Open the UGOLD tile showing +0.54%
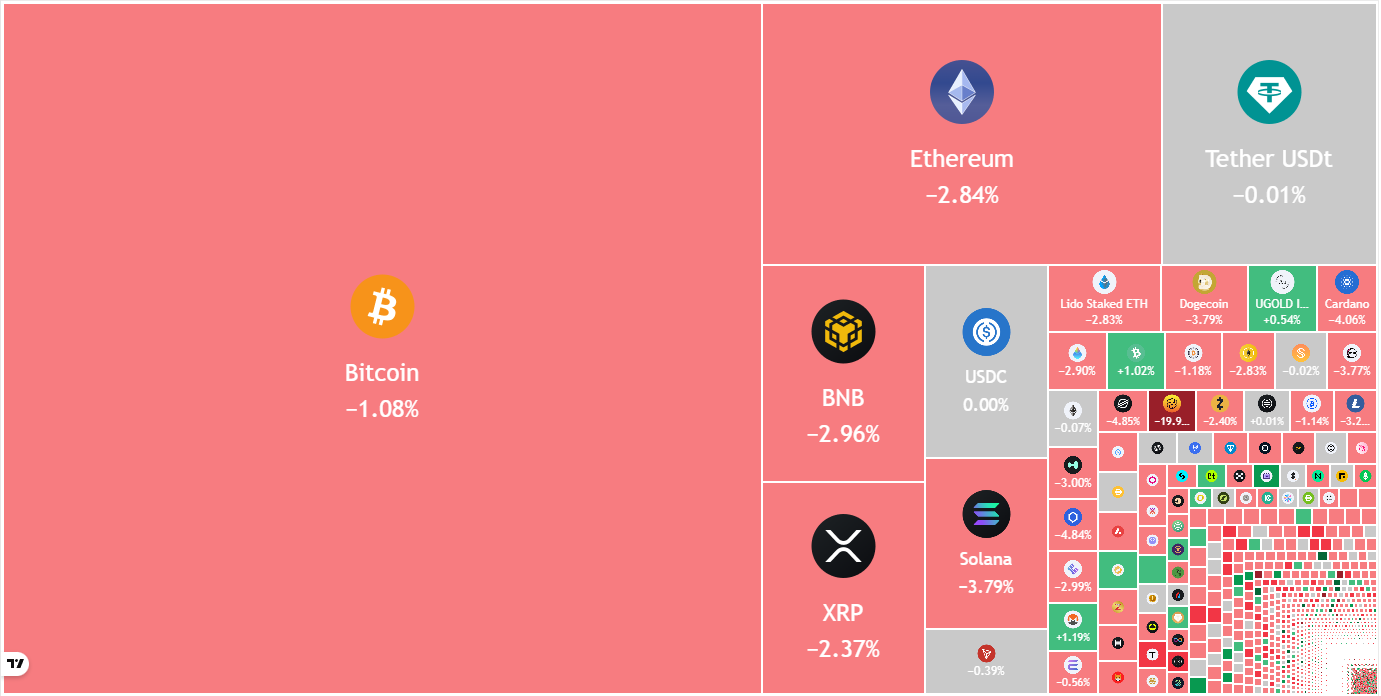 1282,298
